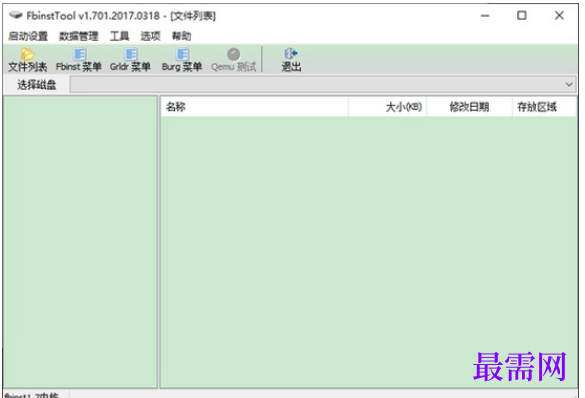Click the 文件列表 folder icon
This screenshot has width=585, height=398.
[28, 55]
